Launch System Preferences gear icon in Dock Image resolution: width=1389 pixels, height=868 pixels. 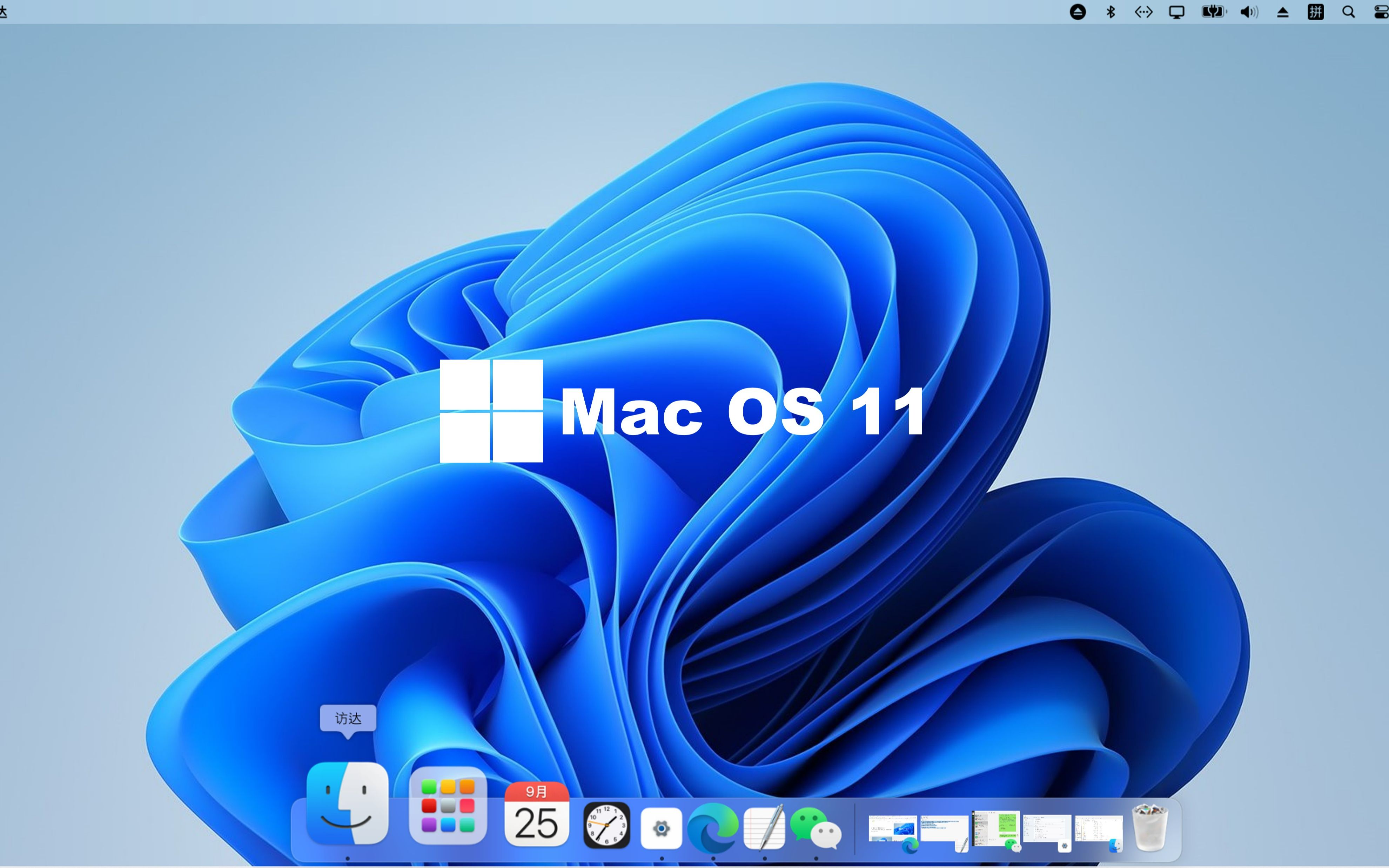click(661, 828)
